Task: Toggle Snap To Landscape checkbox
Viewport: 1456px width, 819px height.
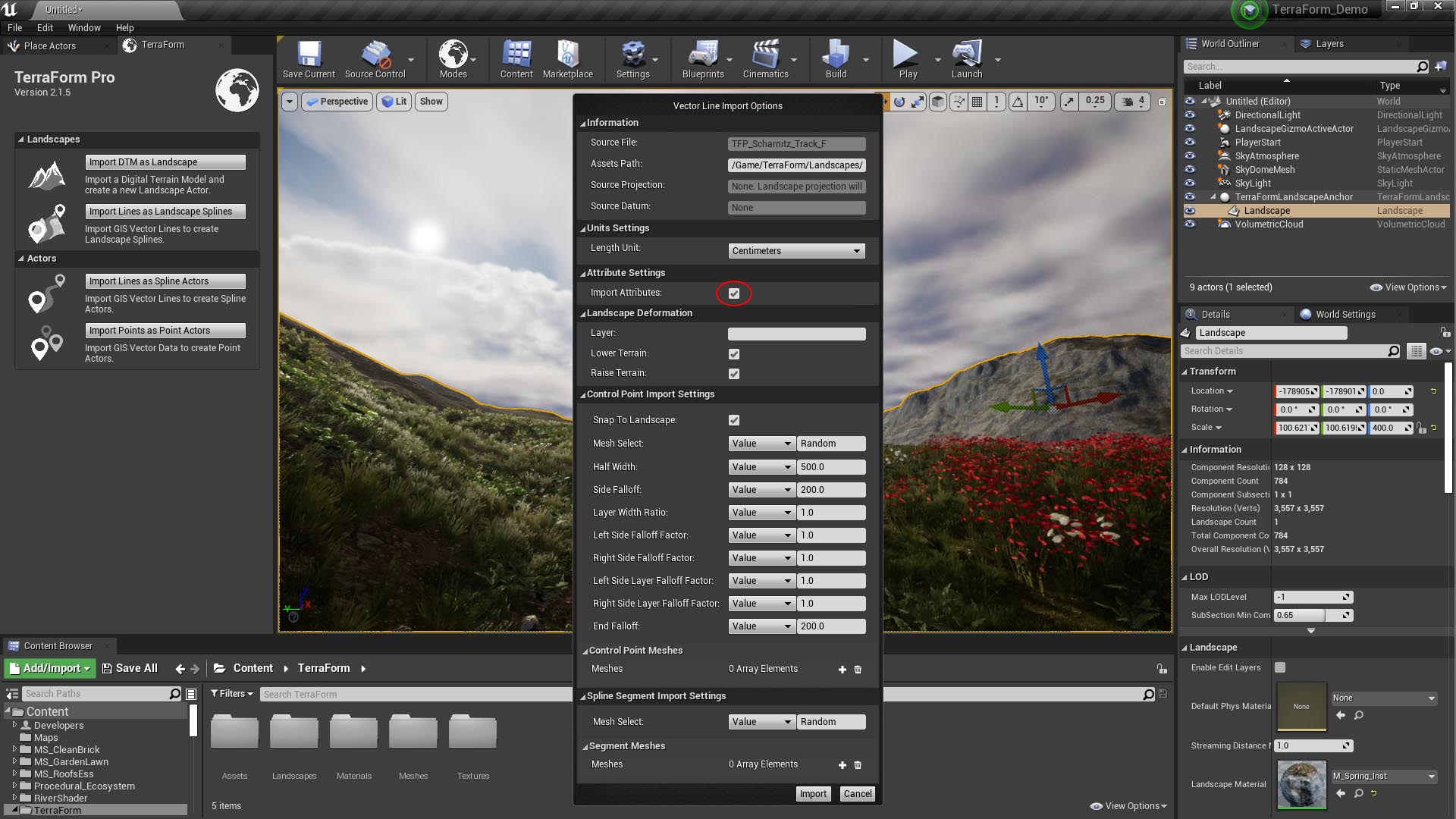Action: [x=734, y=420]
